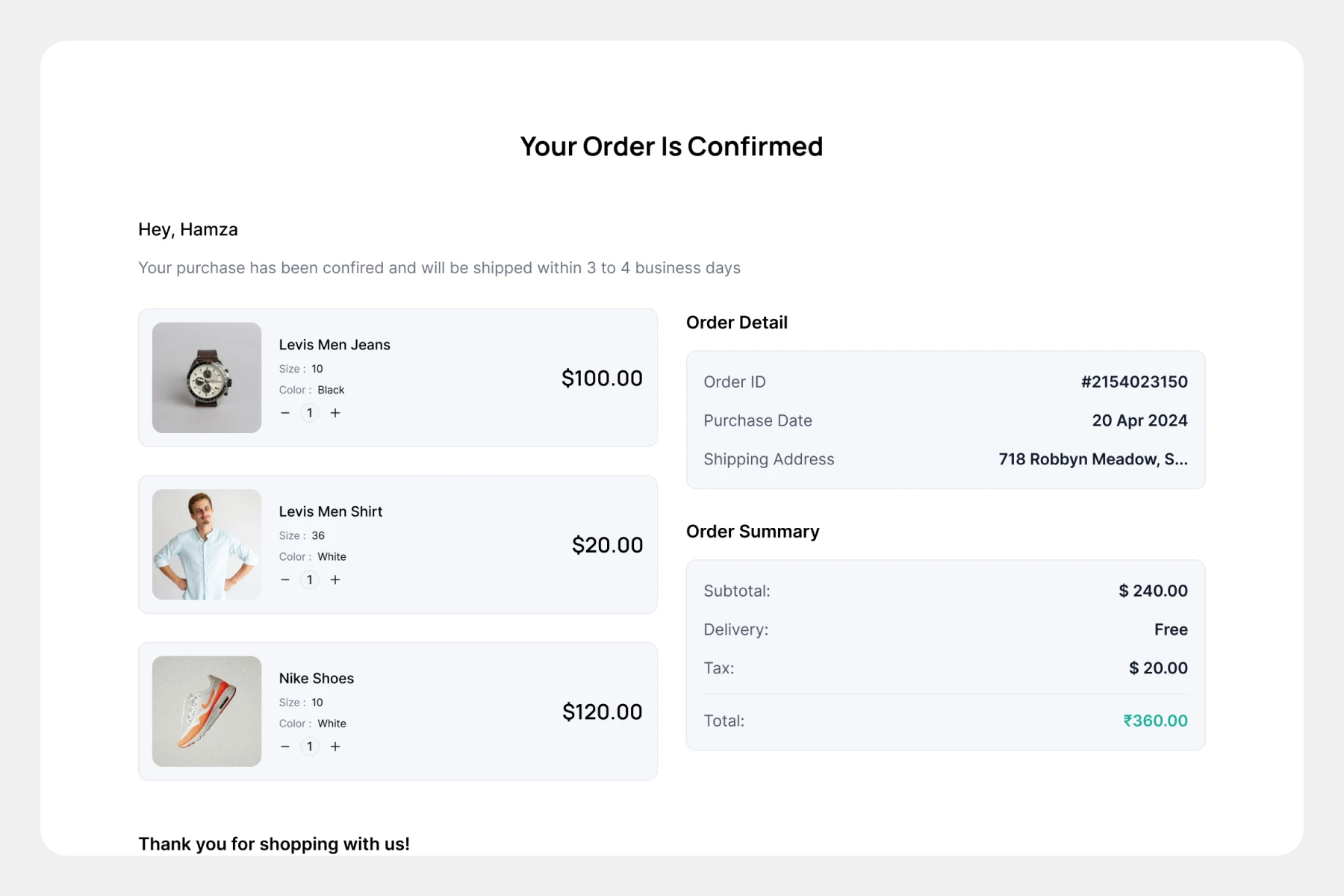Decrease quantity of Levis Men Shirt
Screen dimensions: 1344x896
pos(285,579)
